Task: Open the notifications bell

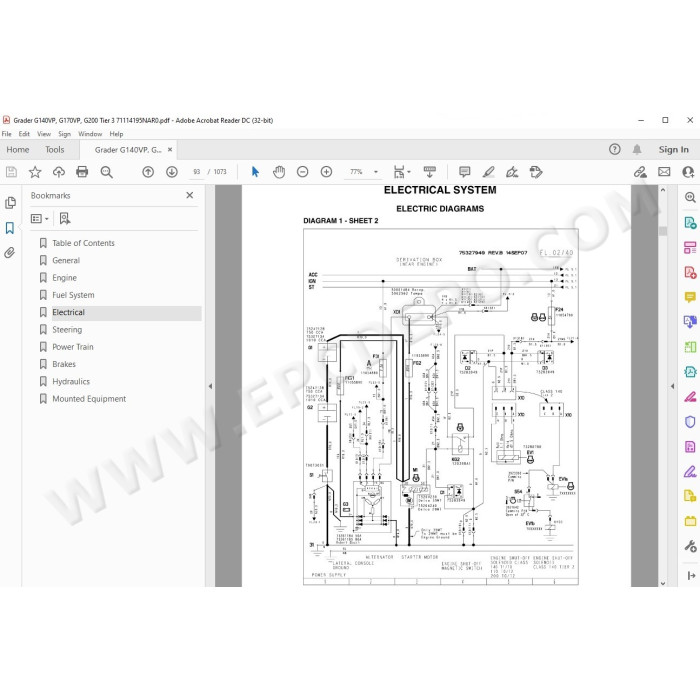Action: pyautogui.click(x=637, y=150)
